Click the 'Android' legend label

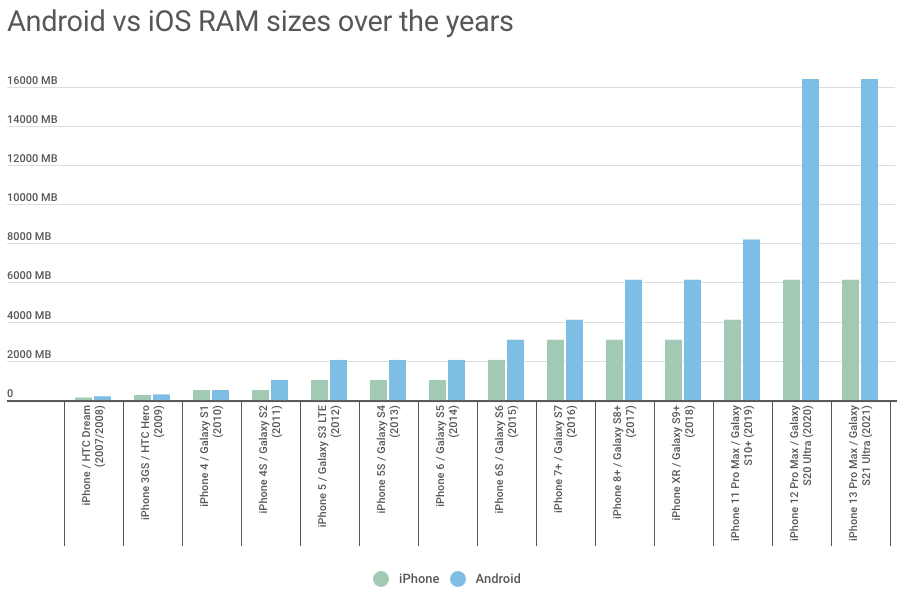click(498, 579)
